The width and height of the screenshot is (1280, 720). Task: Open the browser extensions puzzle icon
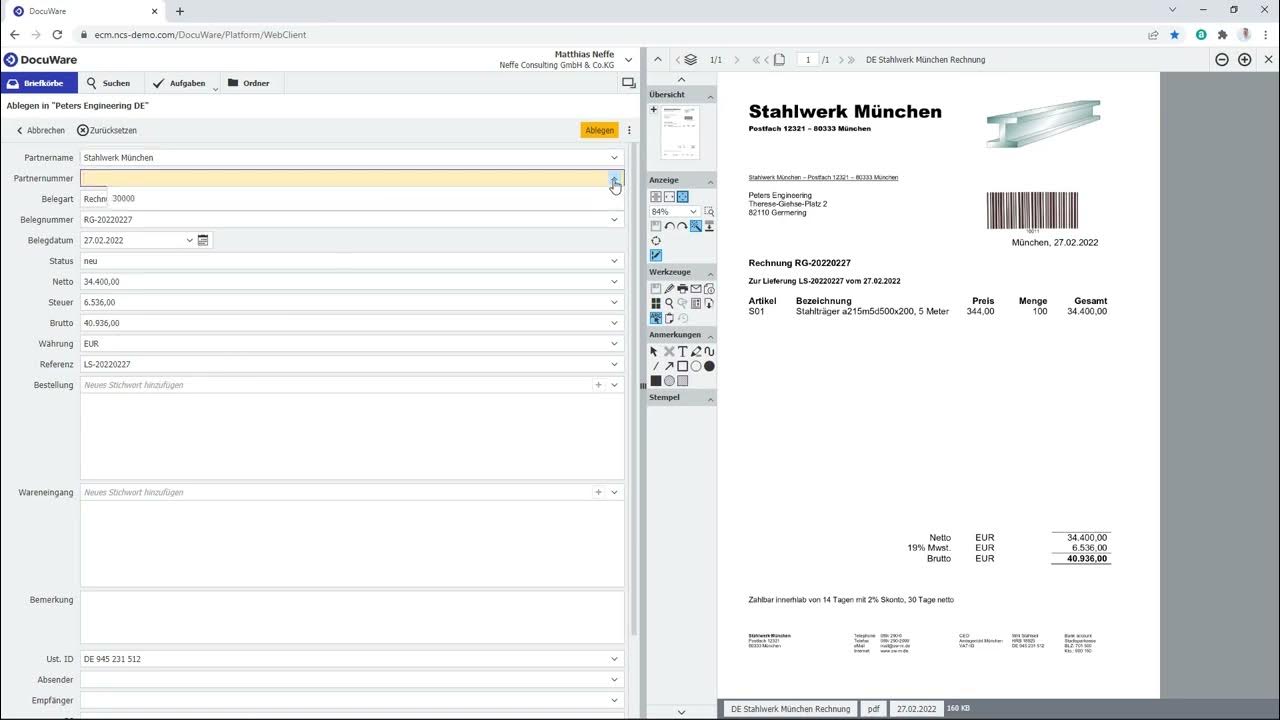pos(1222,34)
